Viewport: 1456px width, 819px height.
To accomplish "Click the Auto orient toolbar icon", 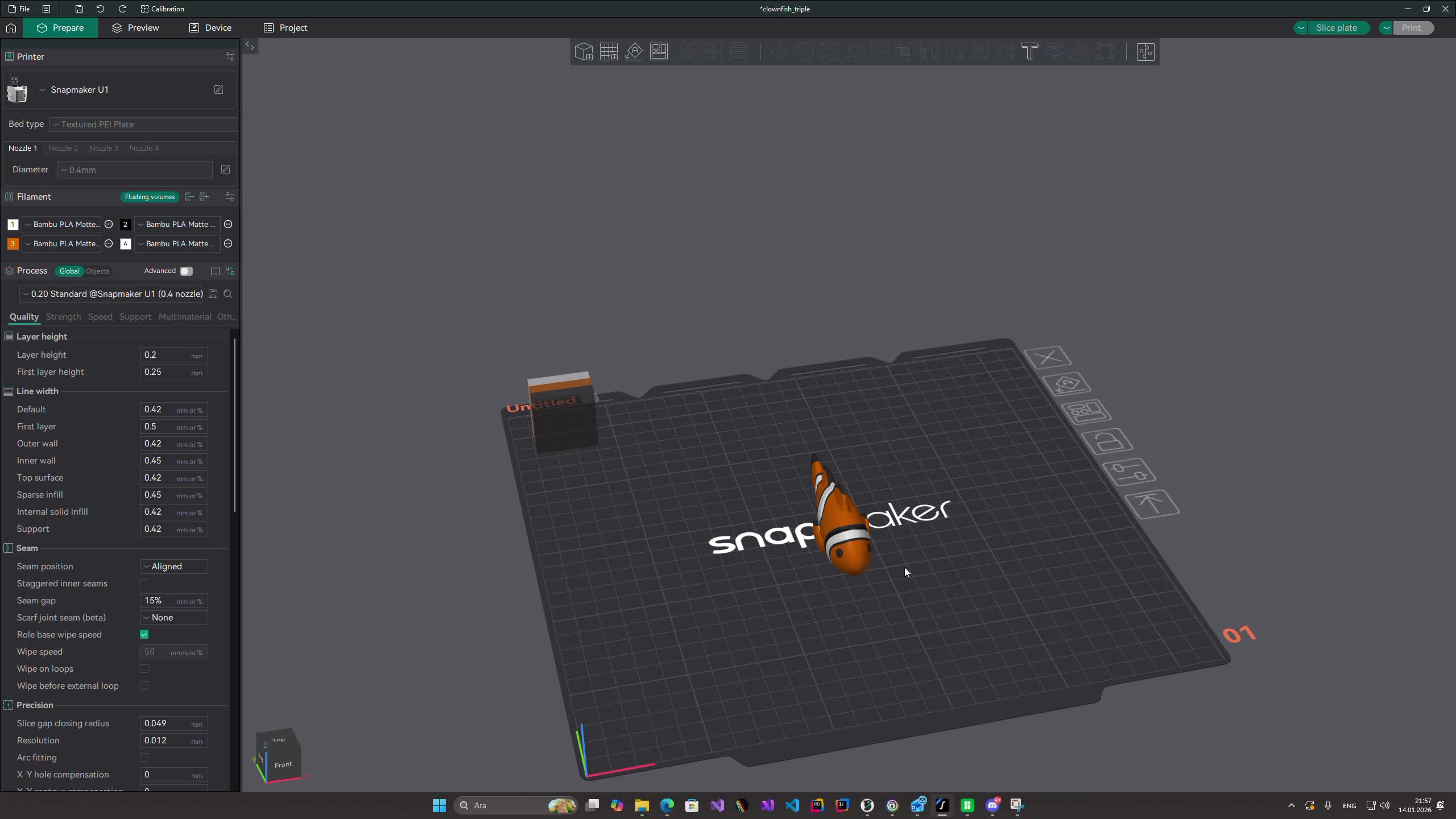I will click(x=634, y=52).
